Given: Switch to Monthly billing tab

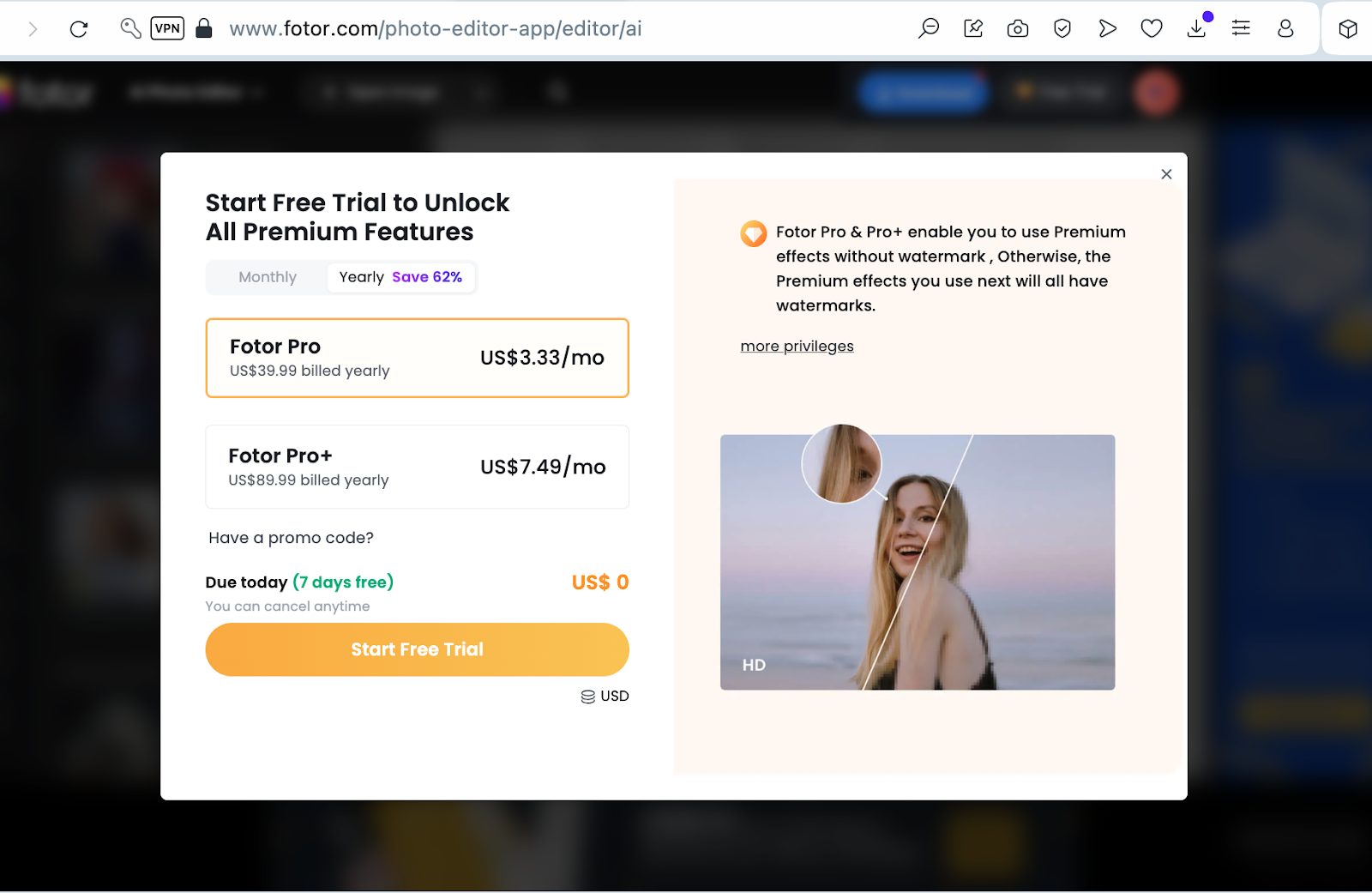Looking at the screenshot, I should (x=268, y=277).
